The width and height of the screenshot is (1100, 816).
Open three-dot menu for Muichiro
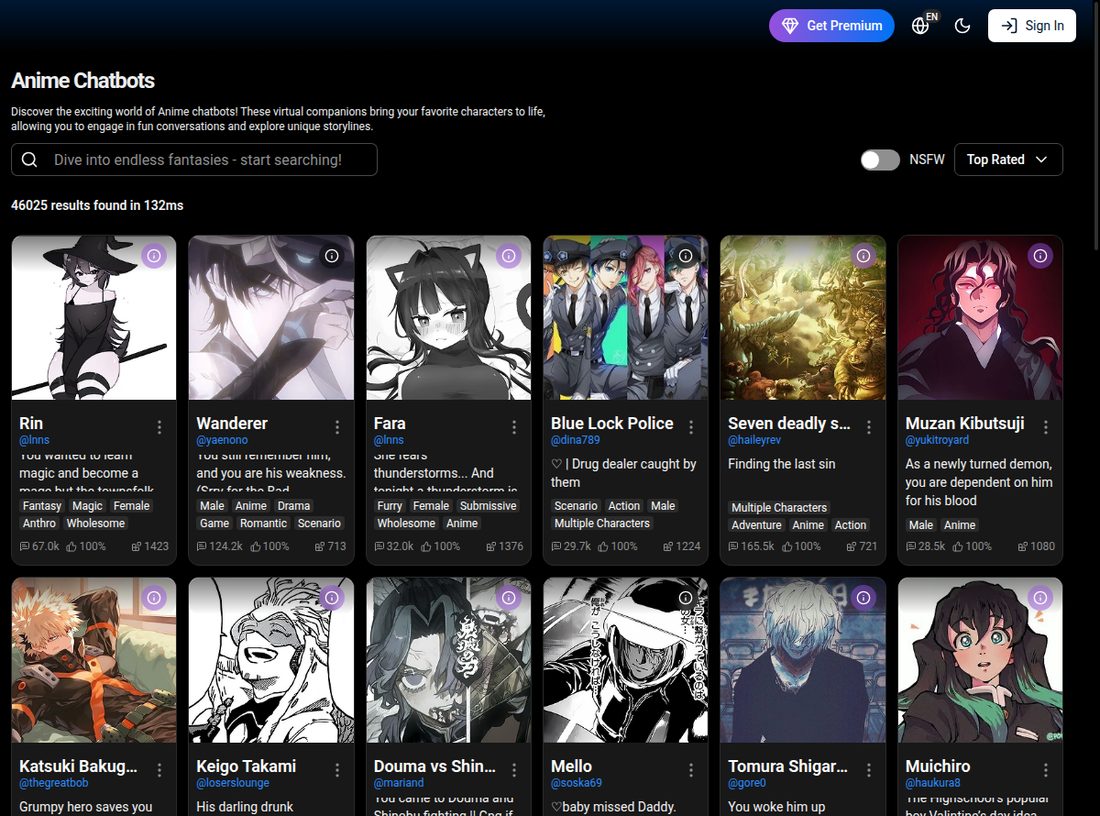tap(1045, 770)
